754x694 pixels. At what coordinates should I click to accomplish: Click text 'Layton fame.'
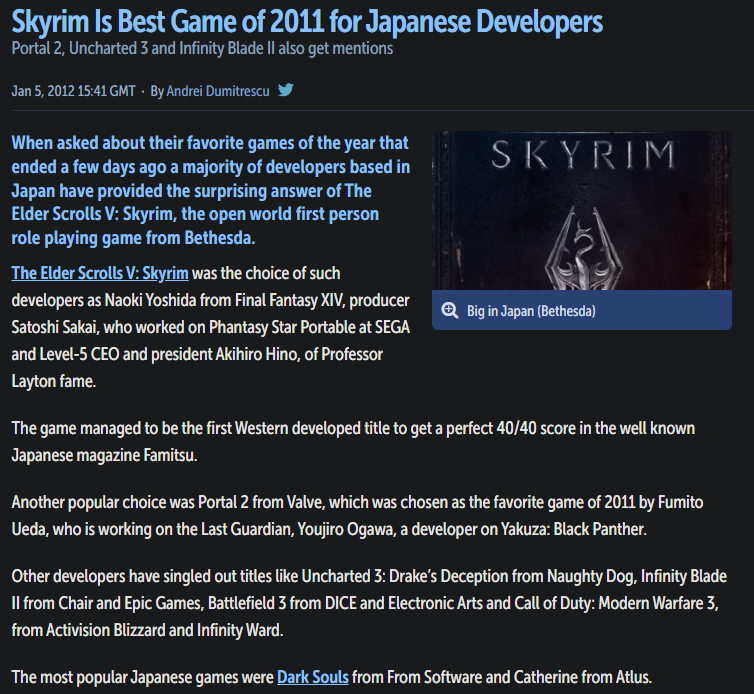click(x=54, y=381)
